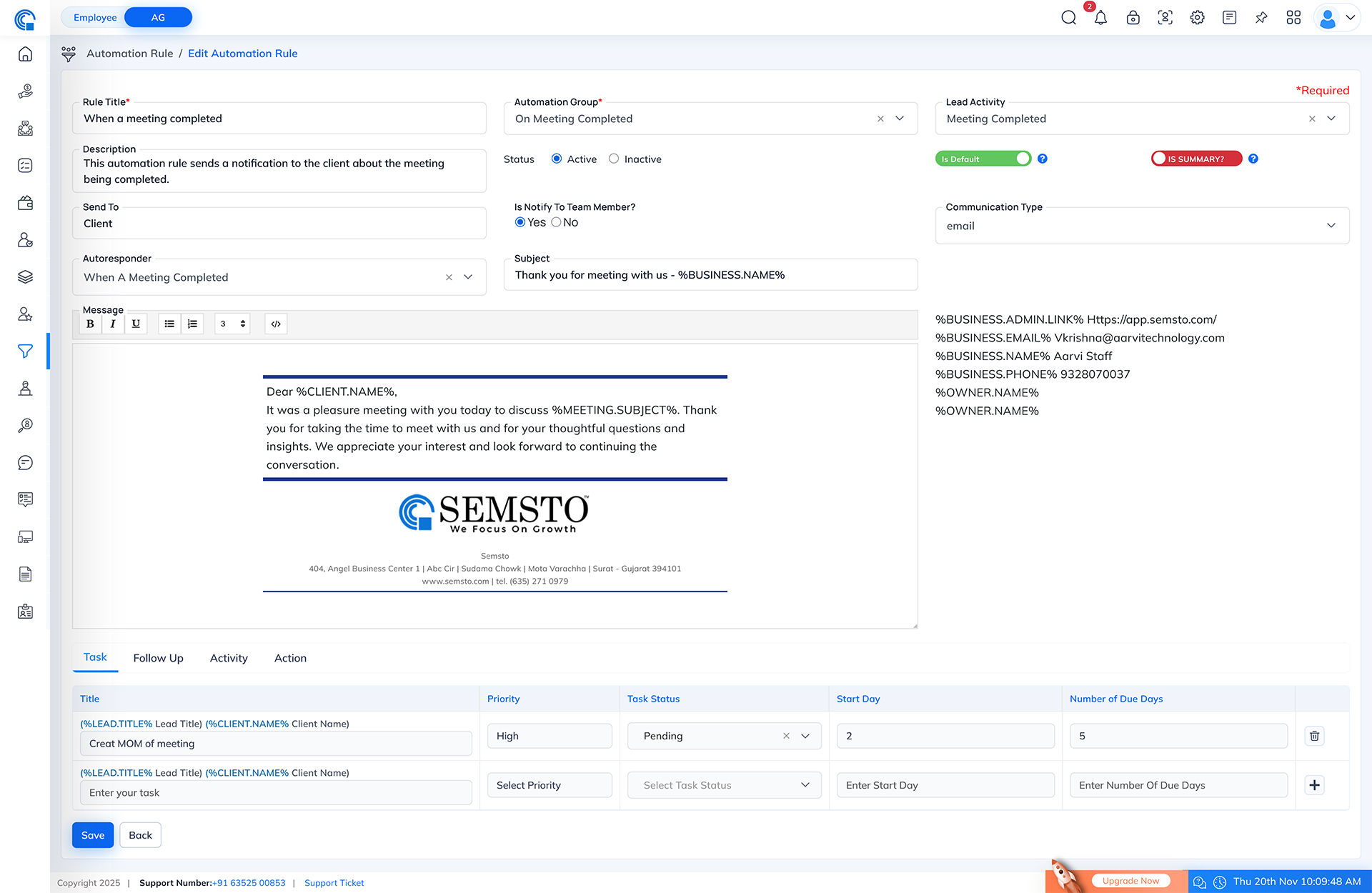
Task: Open the Support Ticket link
Action: (334, 883)
